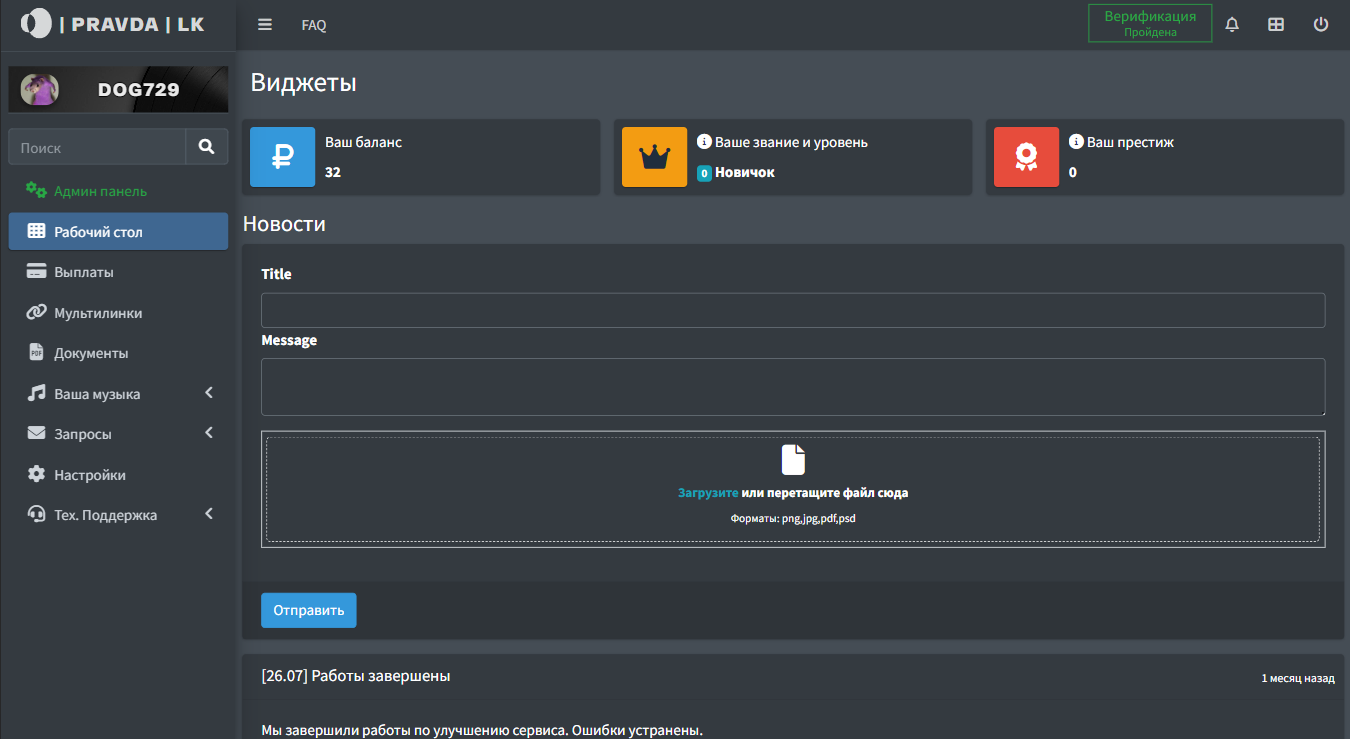Select Рабочий стол in sidebar

click(x=118, y=231)
